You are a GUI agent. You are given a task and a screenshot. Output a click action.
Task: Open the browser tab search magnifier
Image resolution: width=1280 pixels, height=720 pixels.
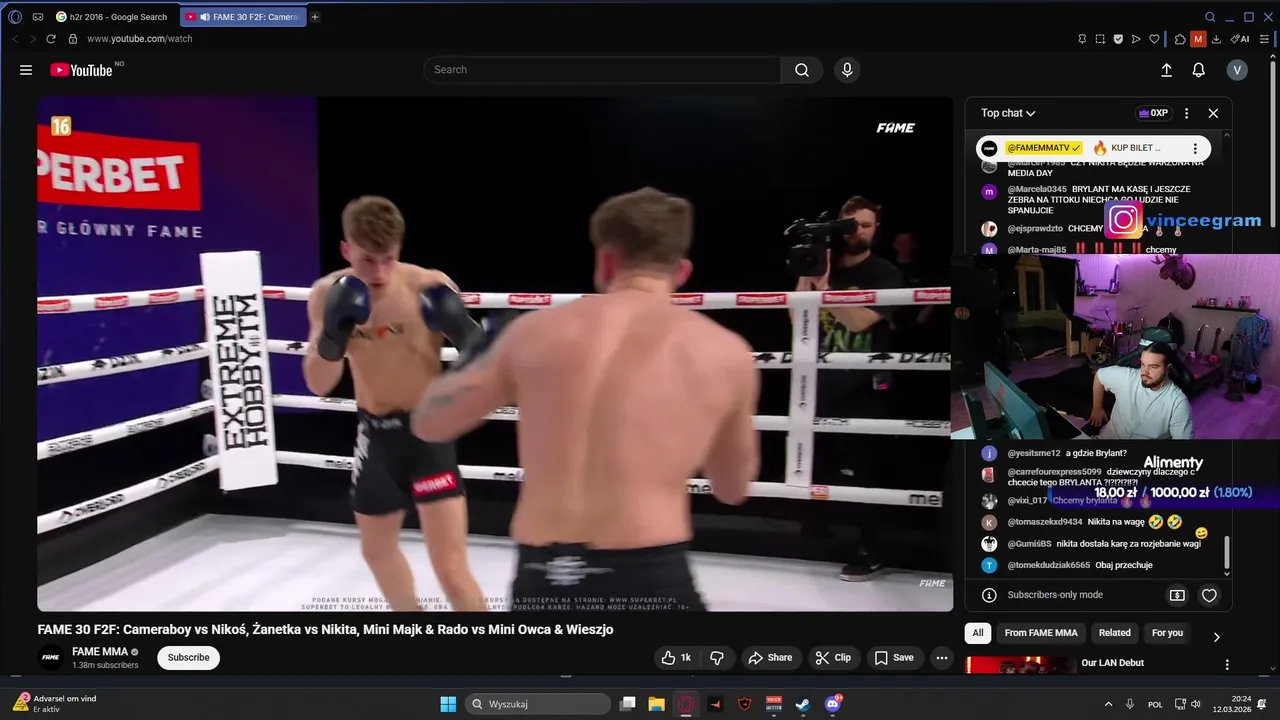[1210, 17]
